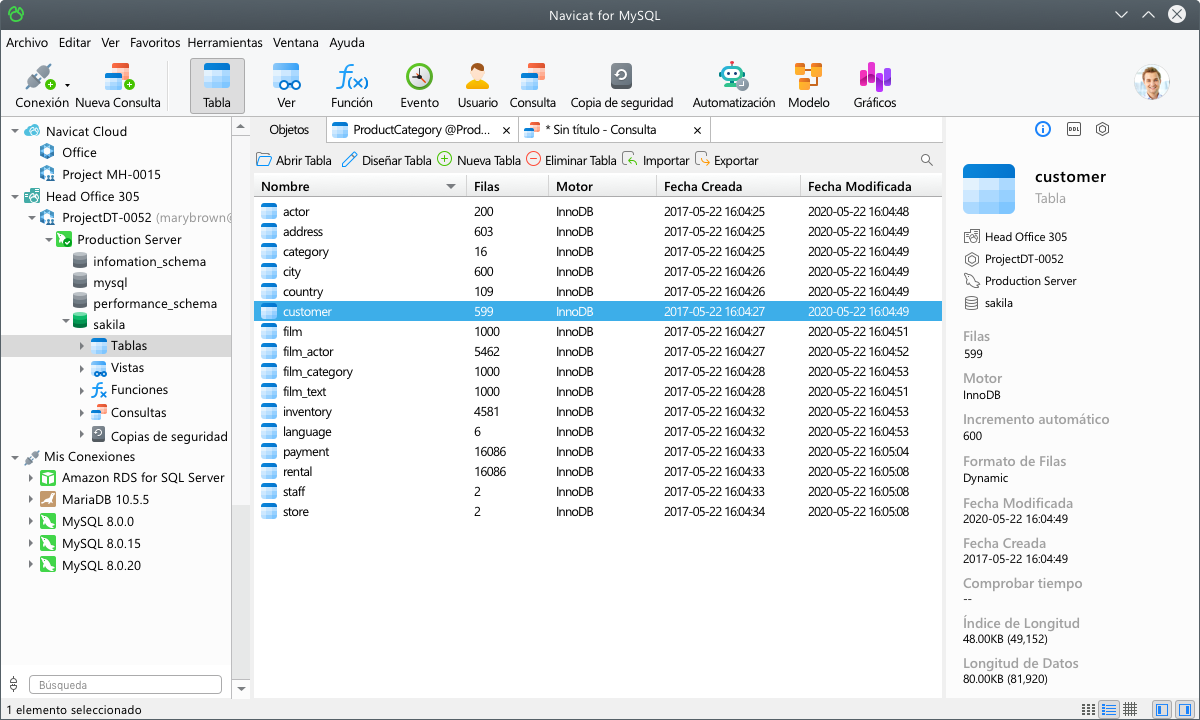Expand the Tablas tree node
This screenshot has height=720, width=1200.
coord(82,346)
